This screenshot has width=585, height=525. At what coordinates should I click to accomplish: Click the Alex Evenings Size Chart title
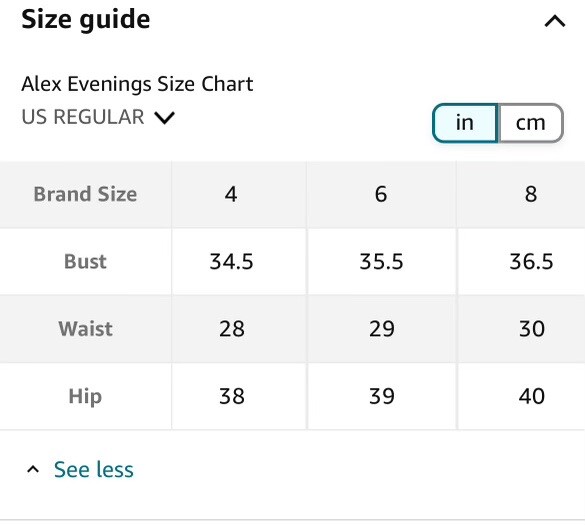coord(137,84)
